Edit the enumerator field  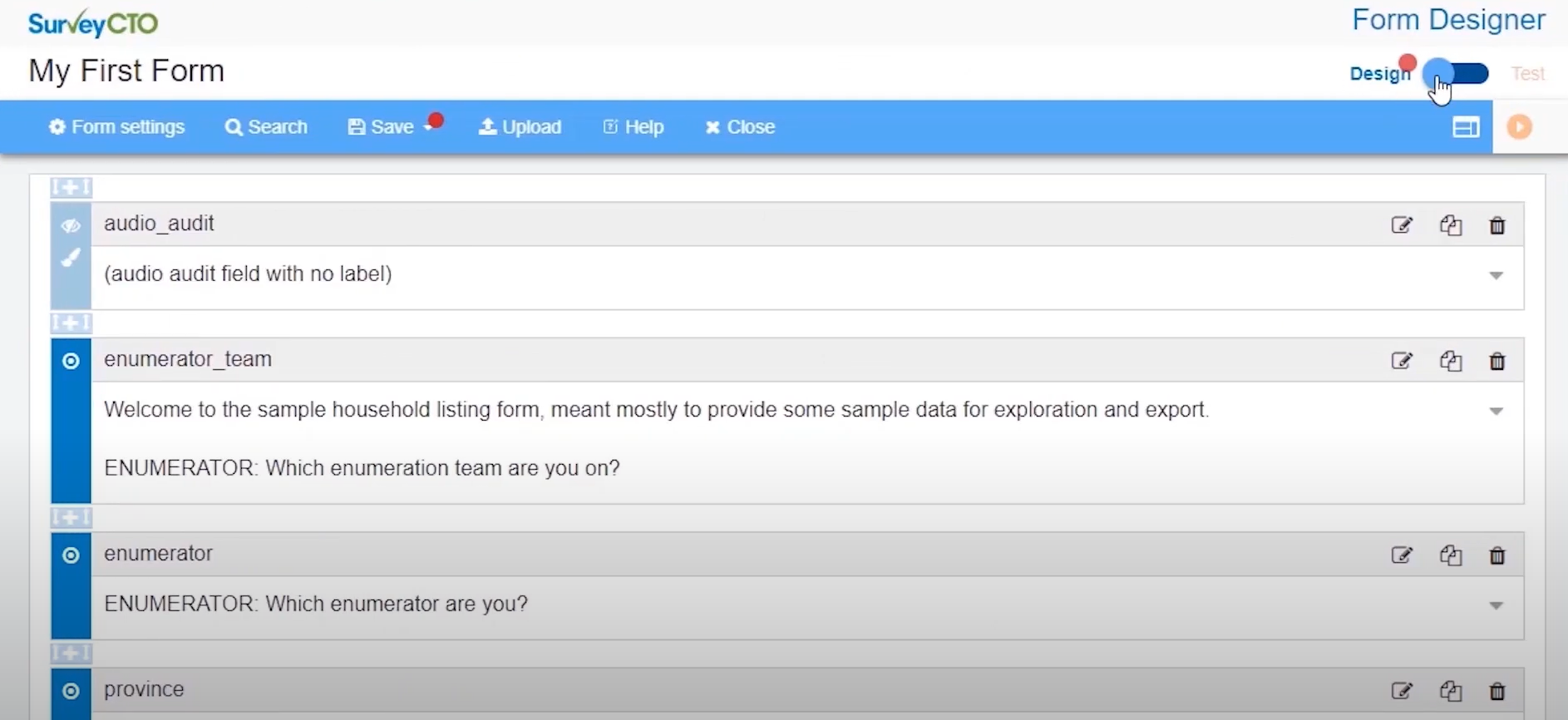[1402, 555]
